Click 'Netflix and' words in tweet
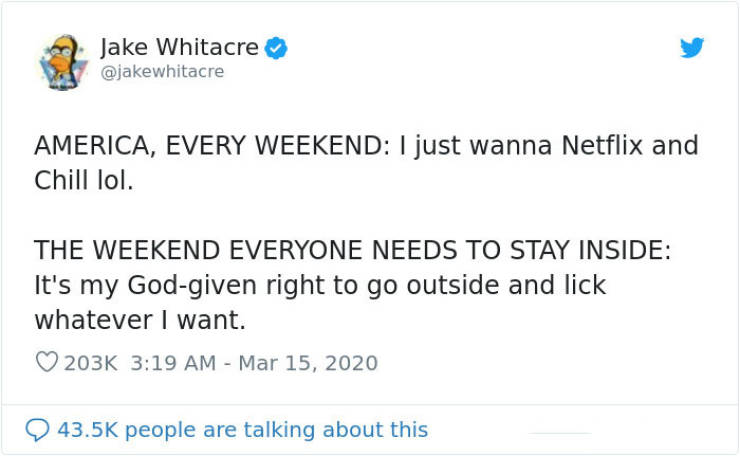 [630, 145]
